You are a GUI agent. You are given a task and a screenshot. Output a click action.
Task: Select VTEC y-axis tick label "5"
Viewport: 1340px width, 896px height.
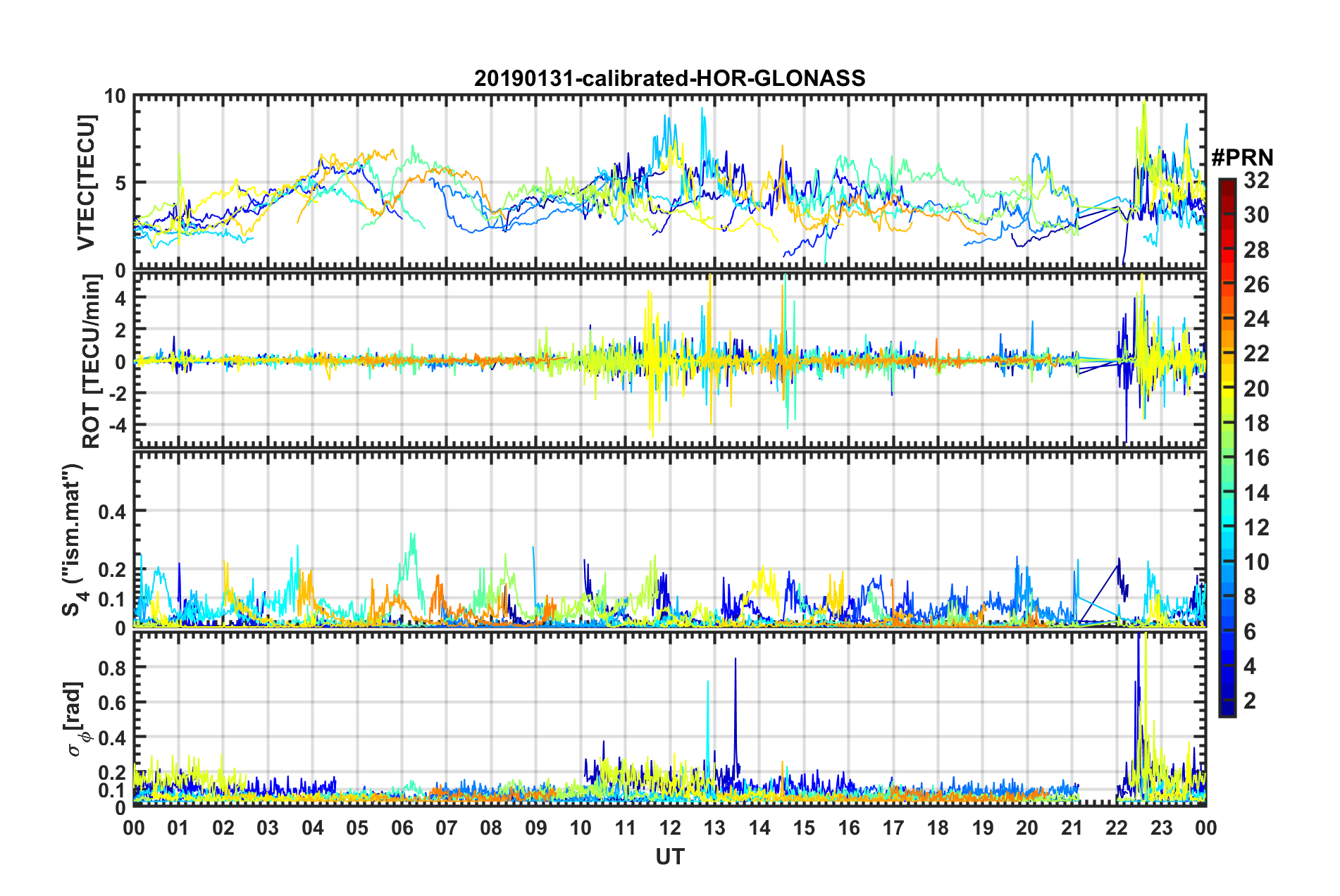[x=120, y=183]
